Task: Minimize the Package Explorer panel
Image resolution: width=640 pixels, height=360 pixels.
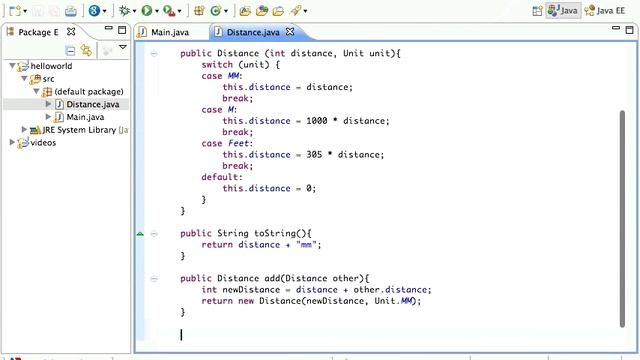Action: pos(109,28)
